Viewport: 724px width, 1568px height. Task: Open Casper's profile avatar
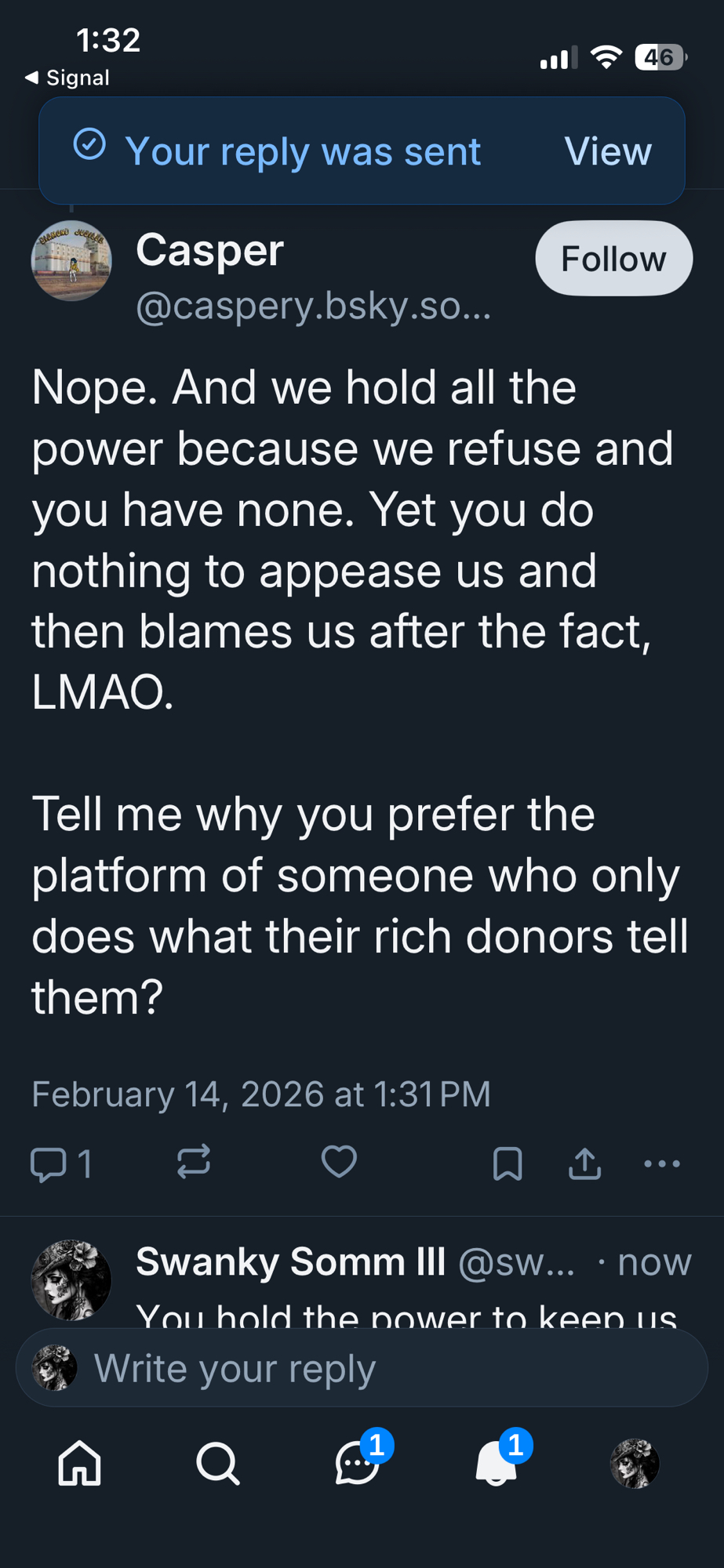[x=71, y=261]
